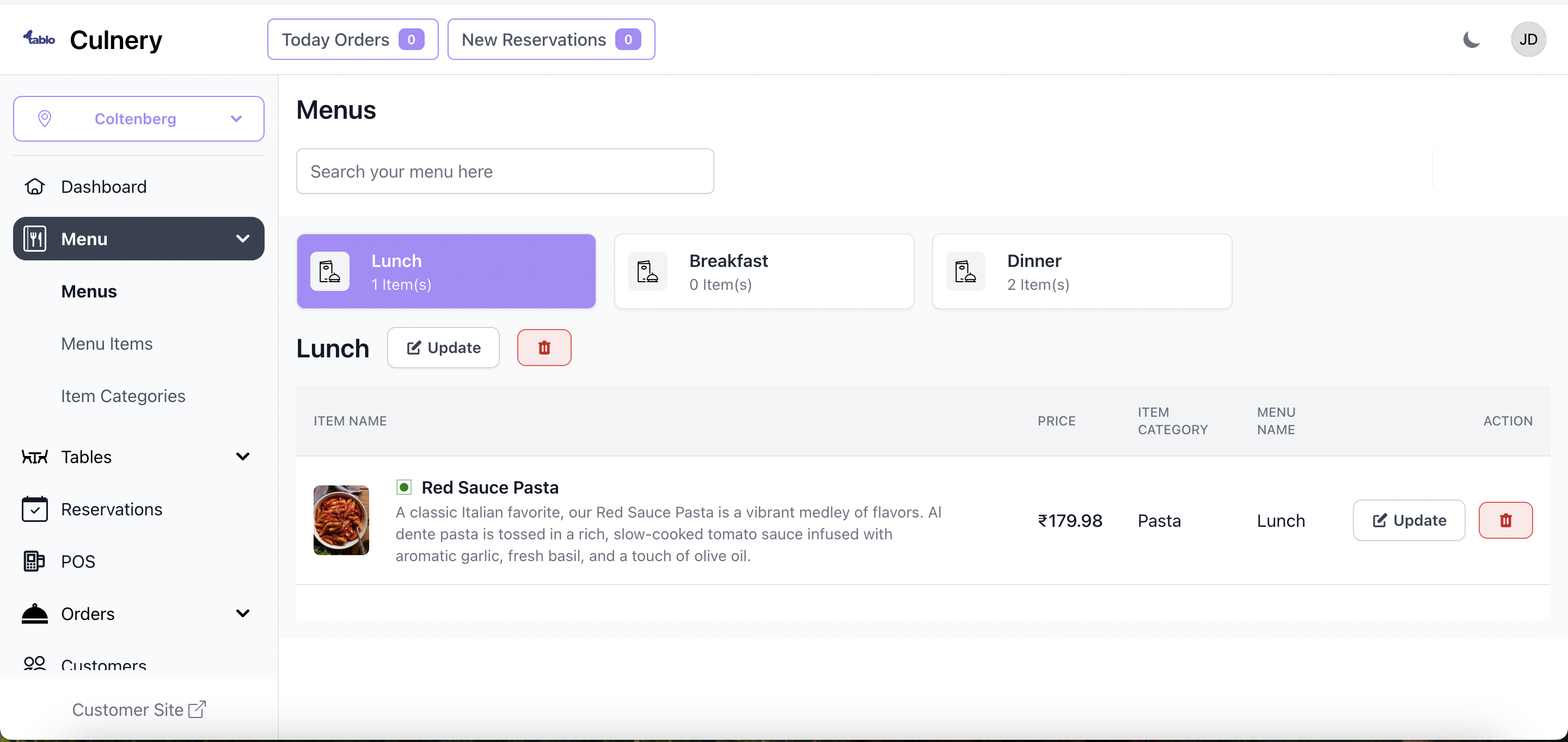The height and width of the screenshot is (742, 1568).
Task: Select the Breakfast menu tab
Action: pos(763,272)
